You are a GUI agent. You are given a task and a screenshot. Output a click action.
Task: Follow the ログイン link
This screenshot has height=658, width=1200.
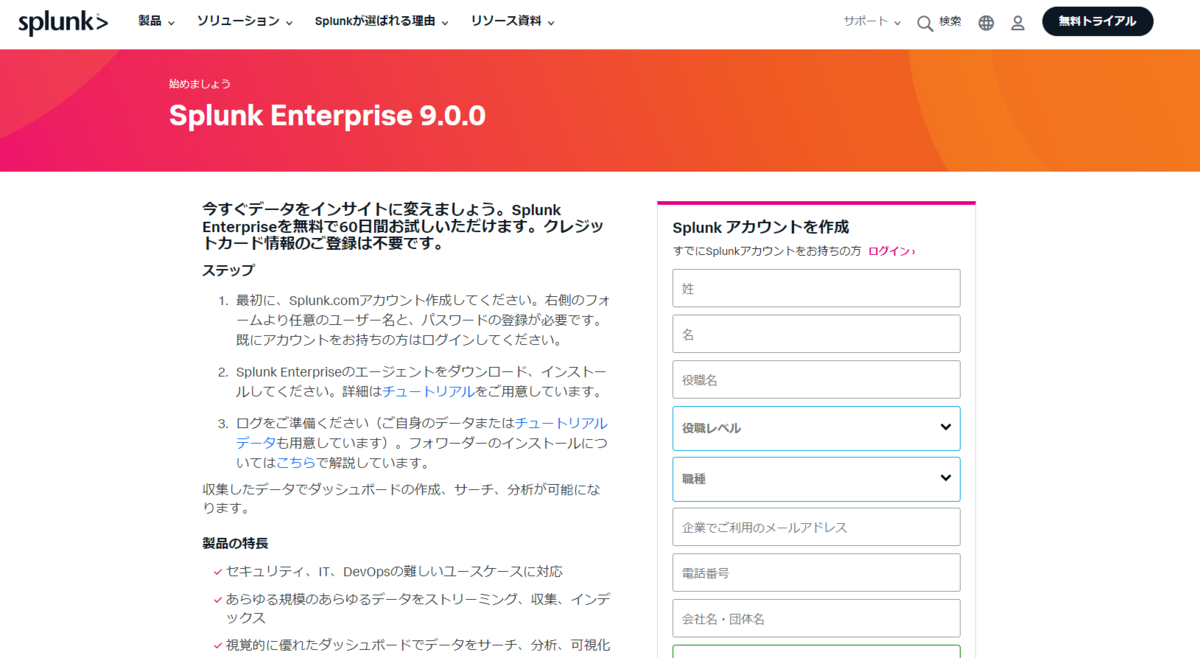click(891, 251)
